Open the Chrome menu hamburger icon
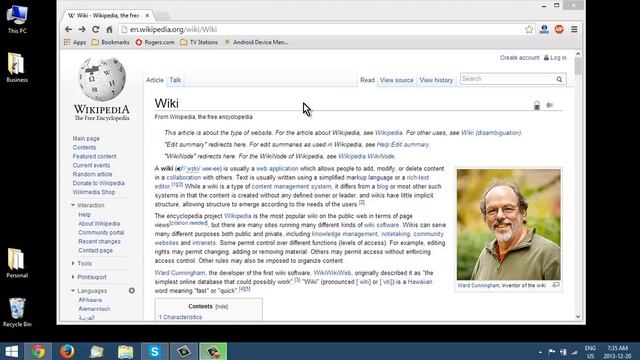This screenshot has height=360, width=640. [x=574, y=29]
